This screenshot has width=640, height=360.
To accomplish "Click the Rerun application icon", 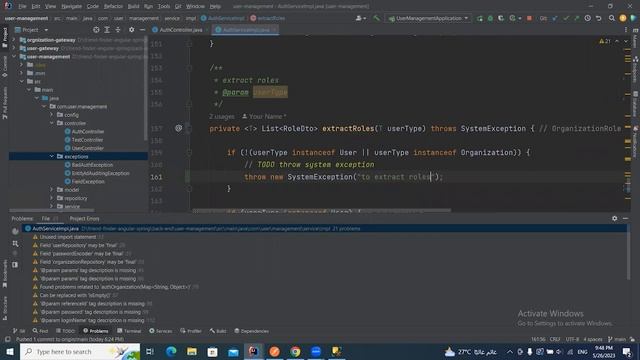I will (480, 18).
